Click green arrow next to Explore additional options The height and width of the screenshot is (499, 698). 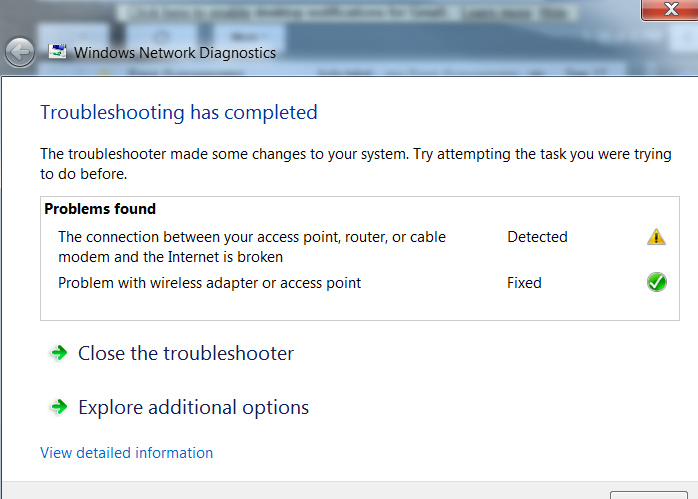(59, 406)
